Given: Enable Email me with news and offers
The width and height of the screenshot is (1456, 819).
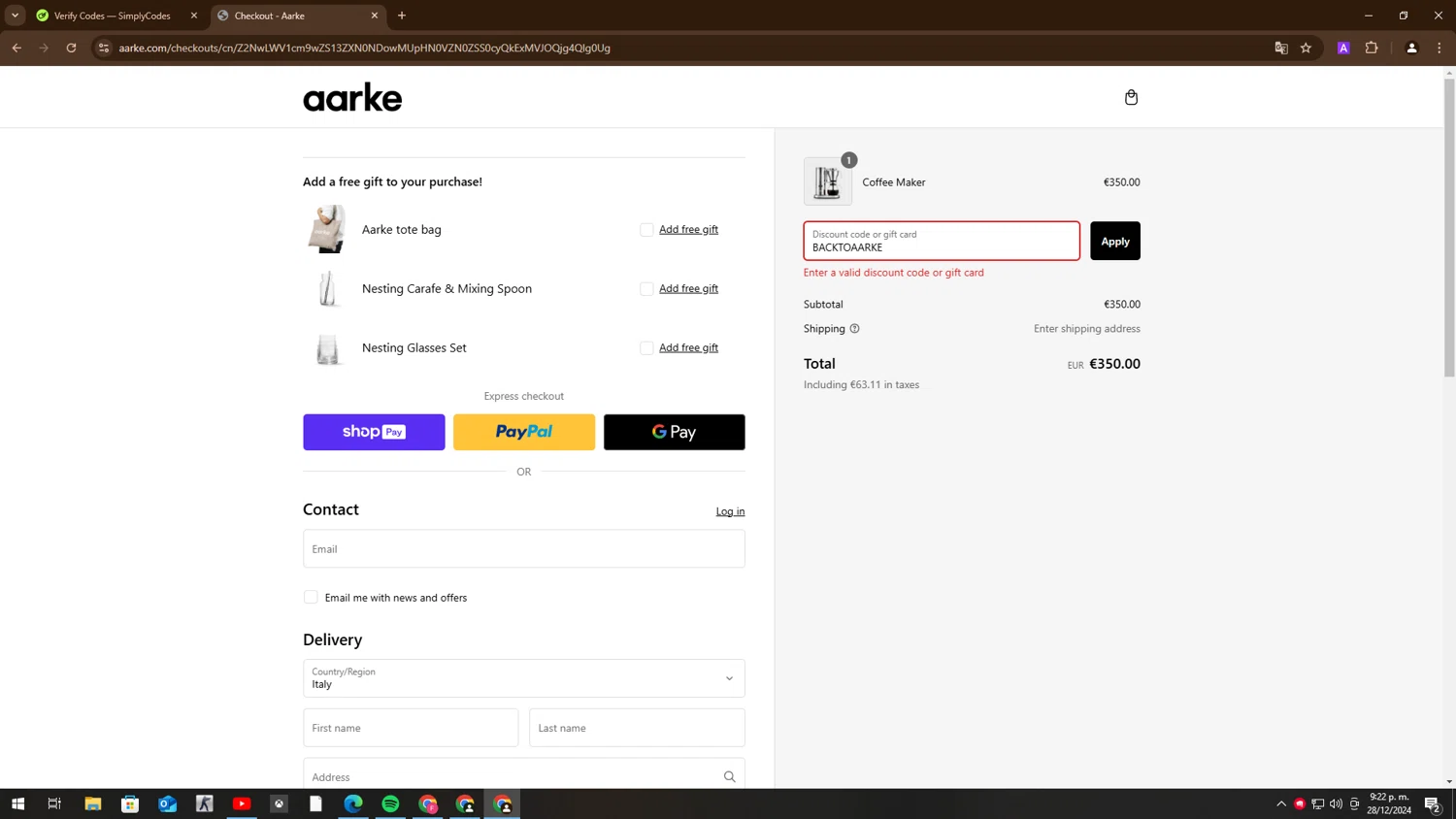Looking at the screenshot, I should [311, 597].
